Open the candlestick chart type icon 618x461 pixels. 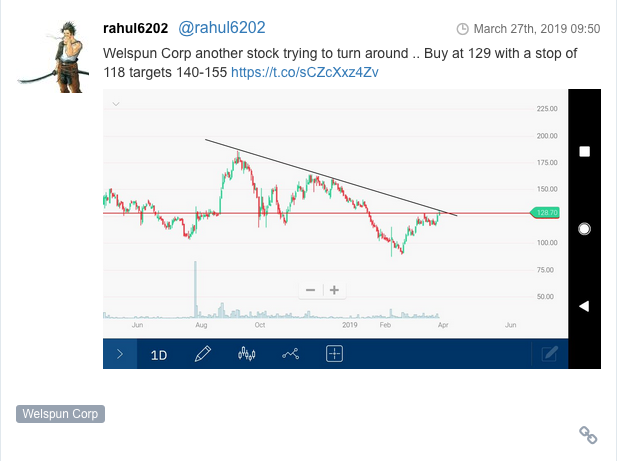246,354
